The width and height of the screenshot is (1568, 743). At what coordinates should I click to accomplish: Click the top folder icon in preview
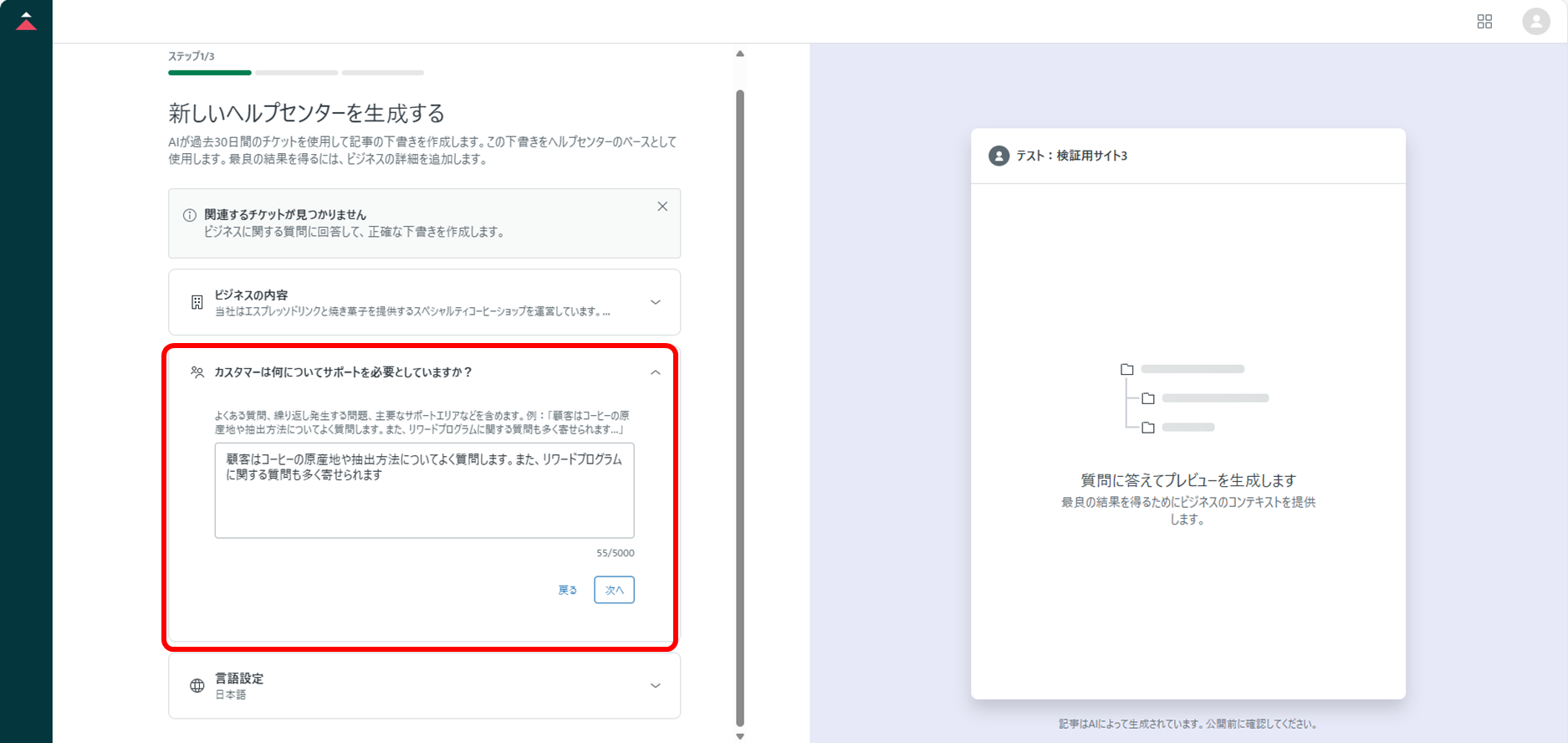1127,369
